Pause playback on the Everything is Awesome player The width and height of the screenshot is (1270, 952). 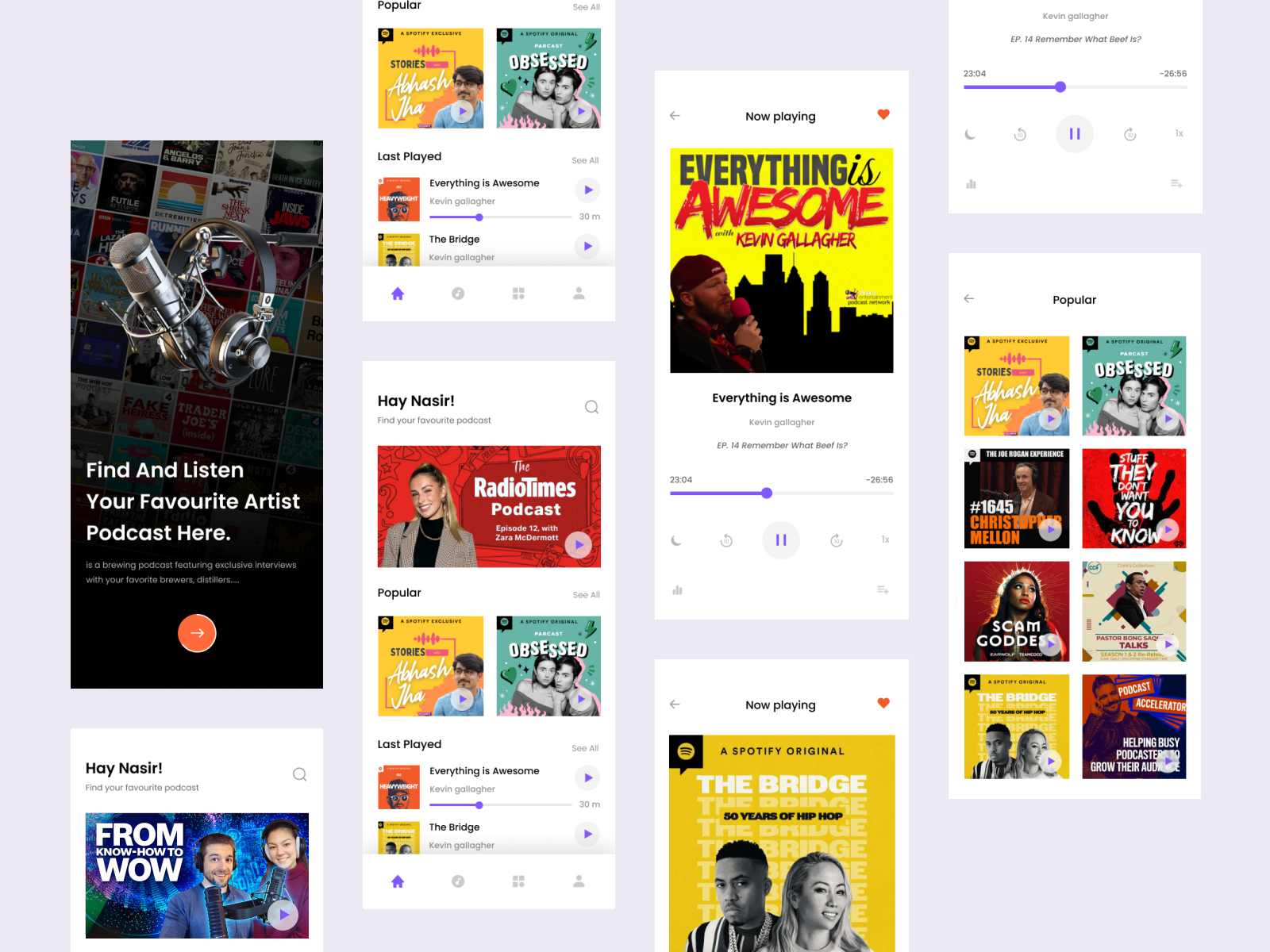point(781,540)
